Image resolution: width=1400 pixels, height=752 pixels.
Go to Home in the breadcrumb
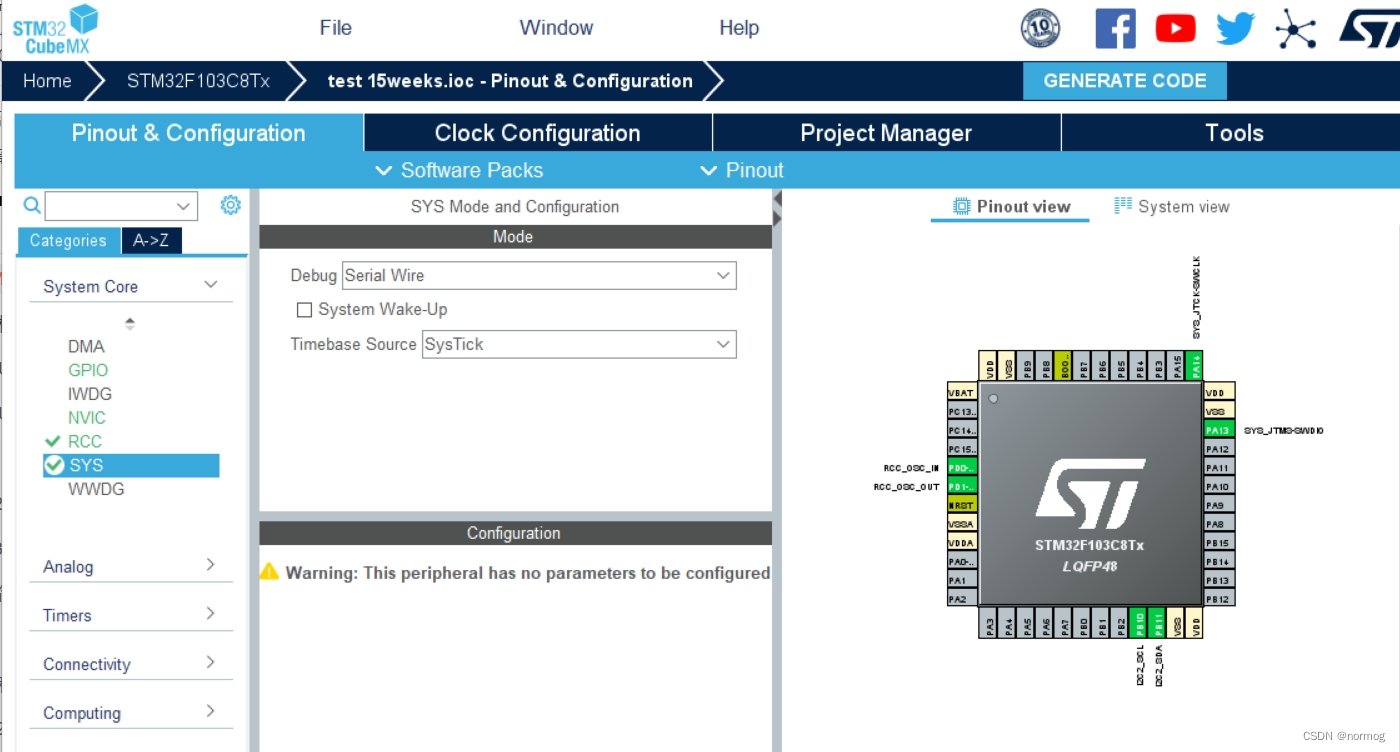[x=47, y=81]
